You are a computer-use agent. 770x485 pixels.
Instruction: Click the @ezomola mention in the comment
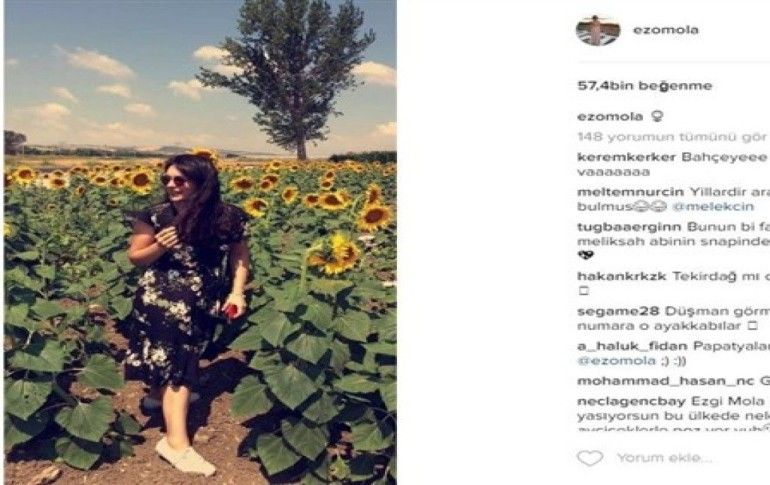pyautogui.click(x=616, y=361)
